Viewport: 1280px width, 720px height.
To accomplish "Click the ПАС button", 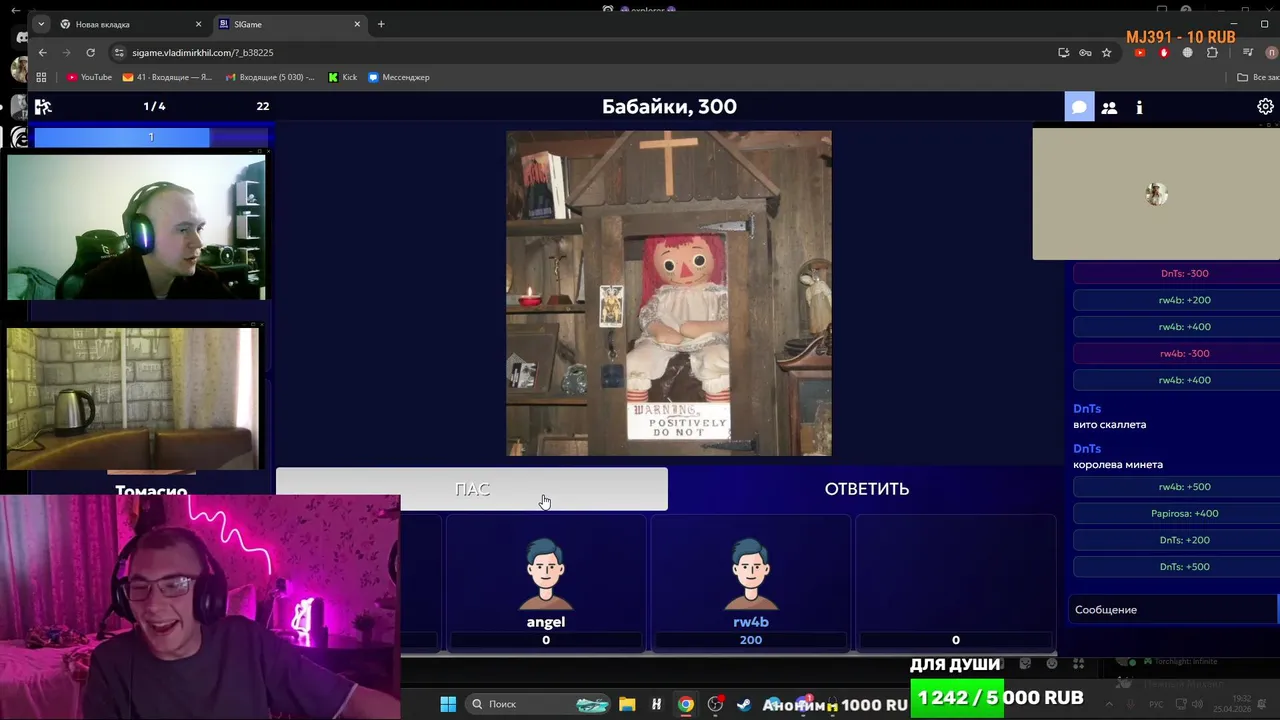I will (x=472, y=489).
